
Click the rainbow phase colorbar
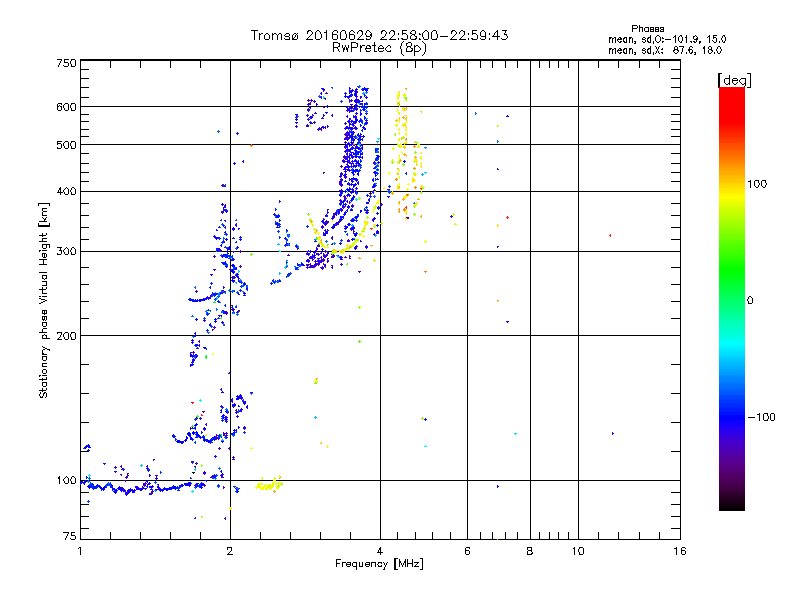click(732, 298)
